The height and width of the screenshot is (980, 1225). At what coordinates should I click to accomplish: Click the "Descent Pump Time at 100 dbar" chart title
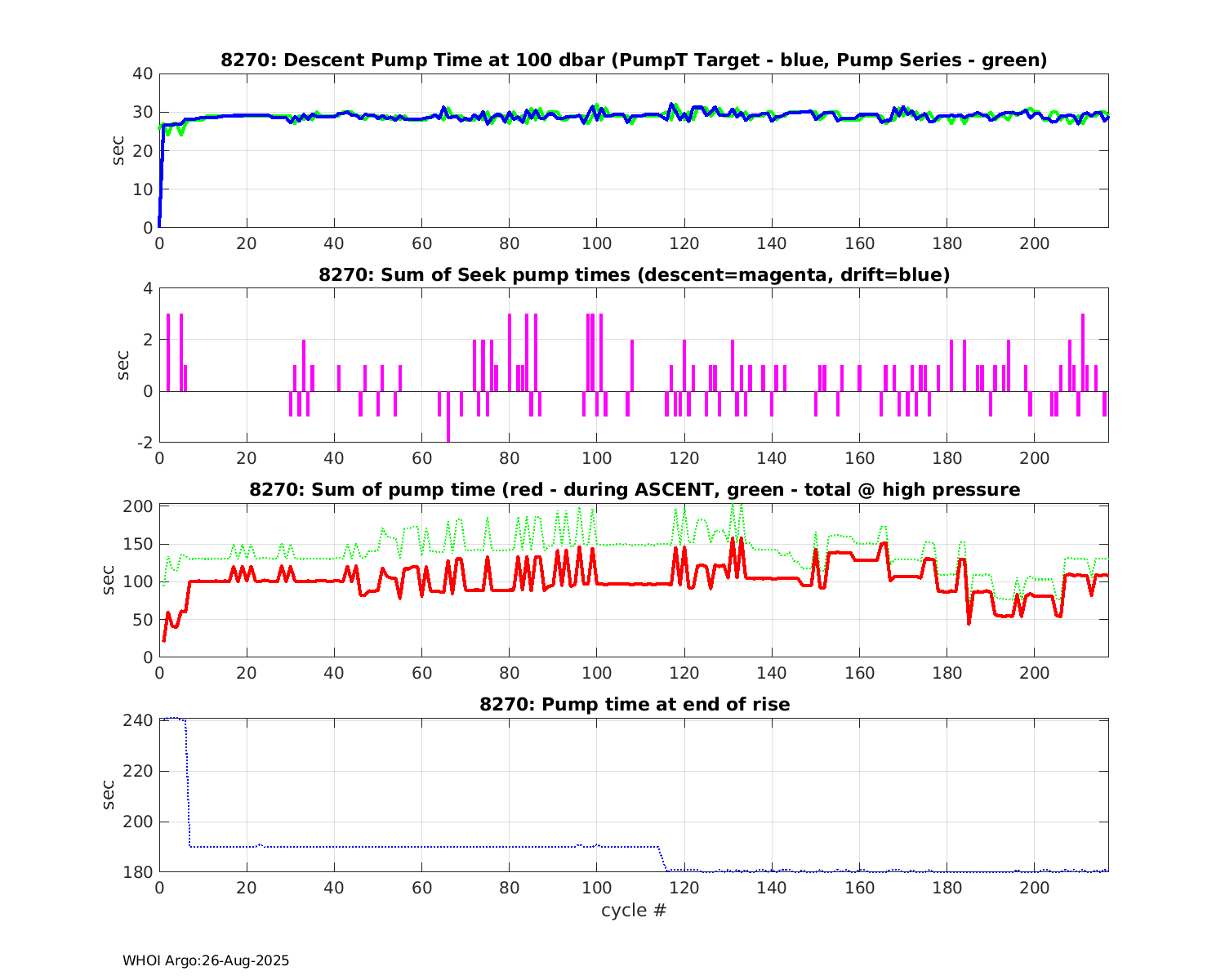[x=634, y=60]
